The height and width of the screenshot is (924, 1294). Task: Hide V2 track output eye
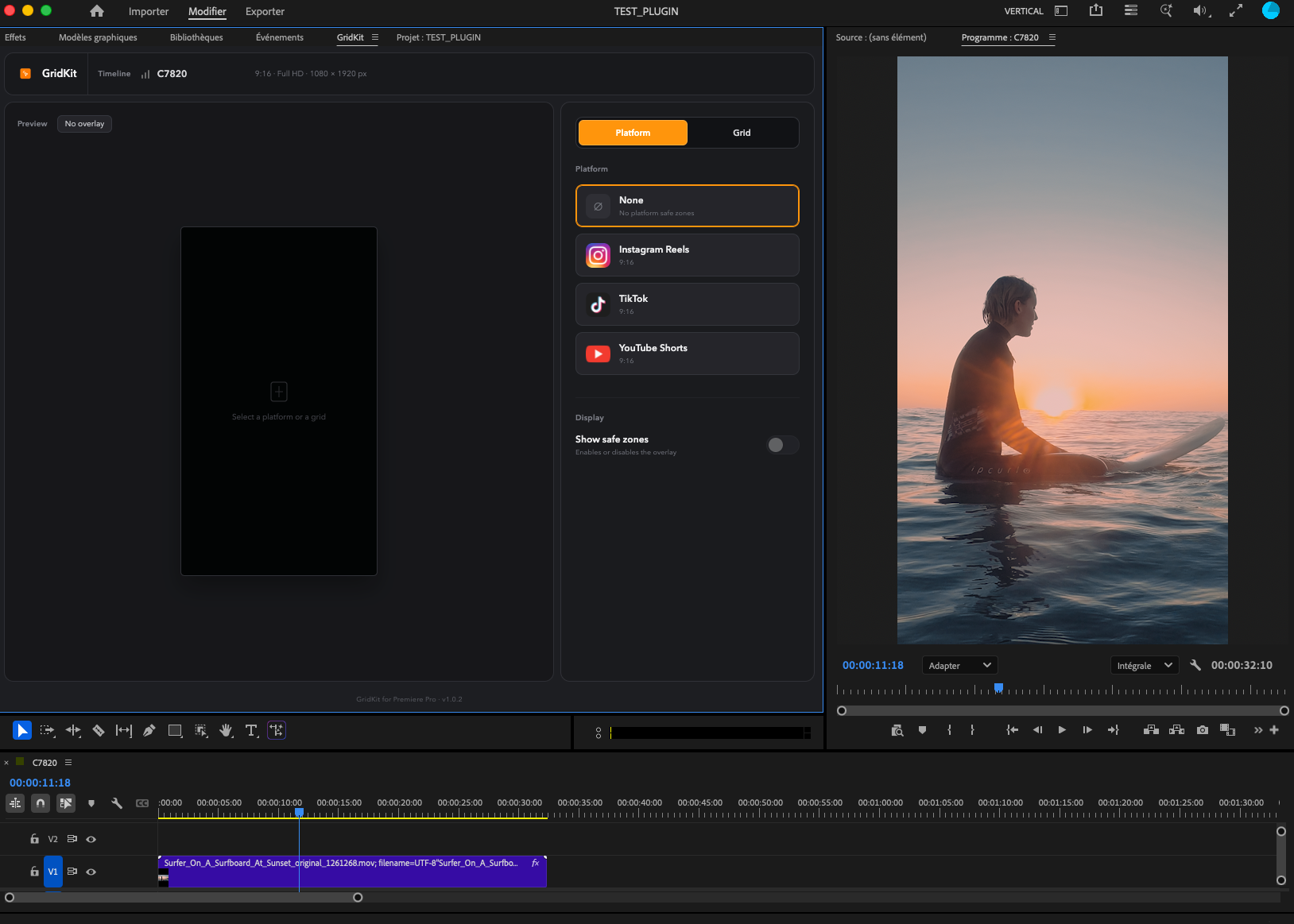click(91, 839)
